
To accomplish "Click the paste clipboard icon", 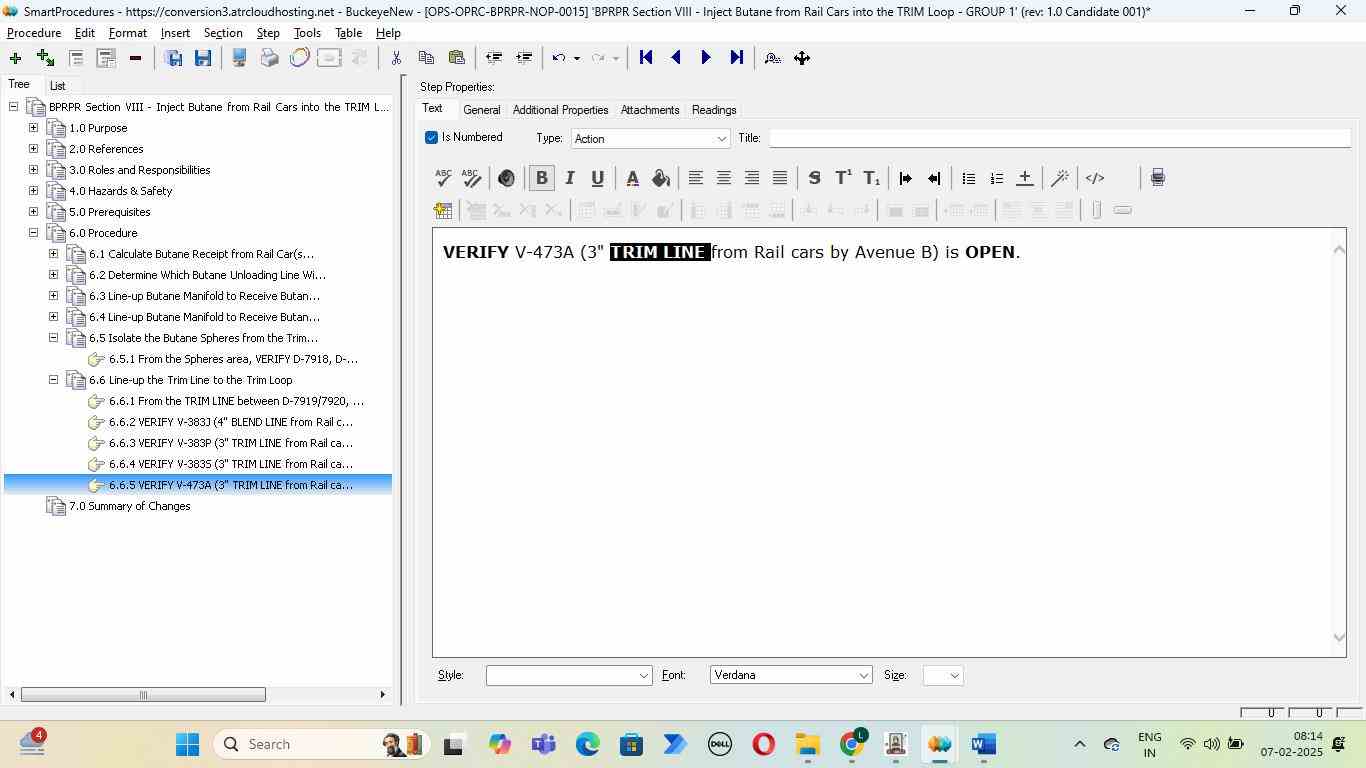I will pos(456,58).
